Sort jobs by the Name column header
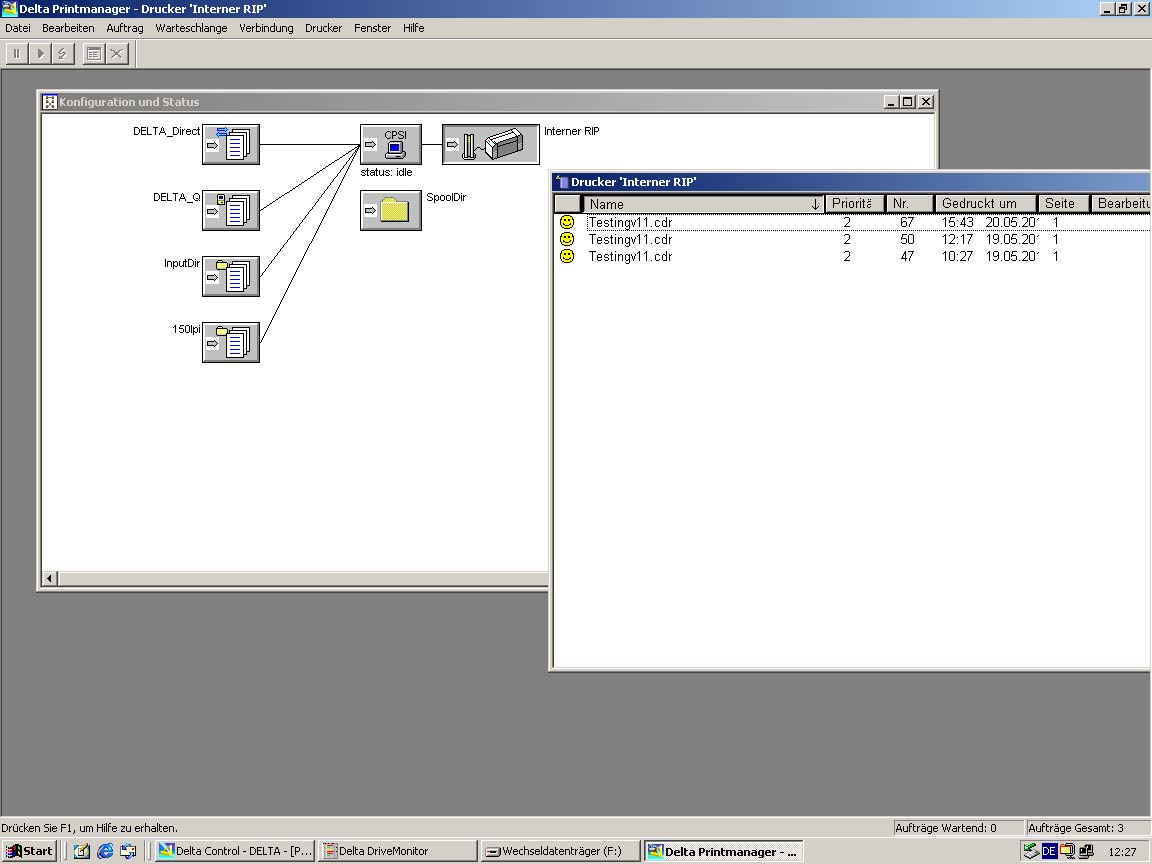Image resolution: width=1152 pixels, height=864 pixels. (703, 204)
